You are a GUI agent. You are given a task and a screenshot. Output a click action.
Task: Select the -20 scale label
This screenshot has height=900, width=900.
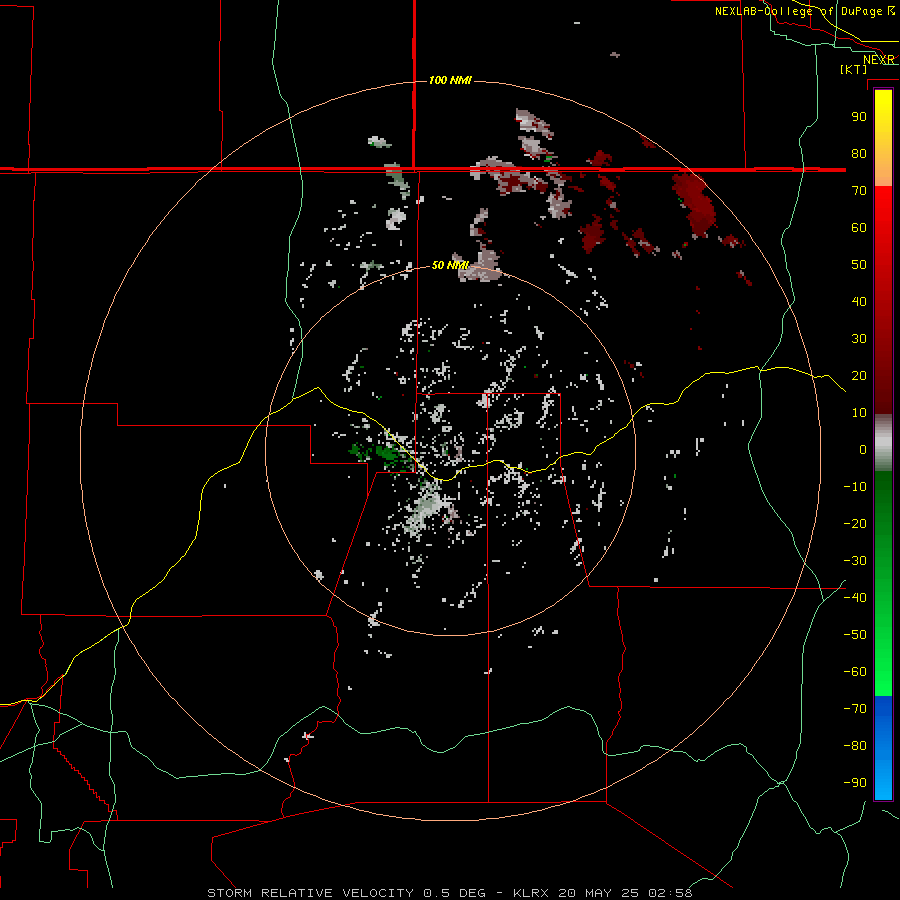[855, 523]
